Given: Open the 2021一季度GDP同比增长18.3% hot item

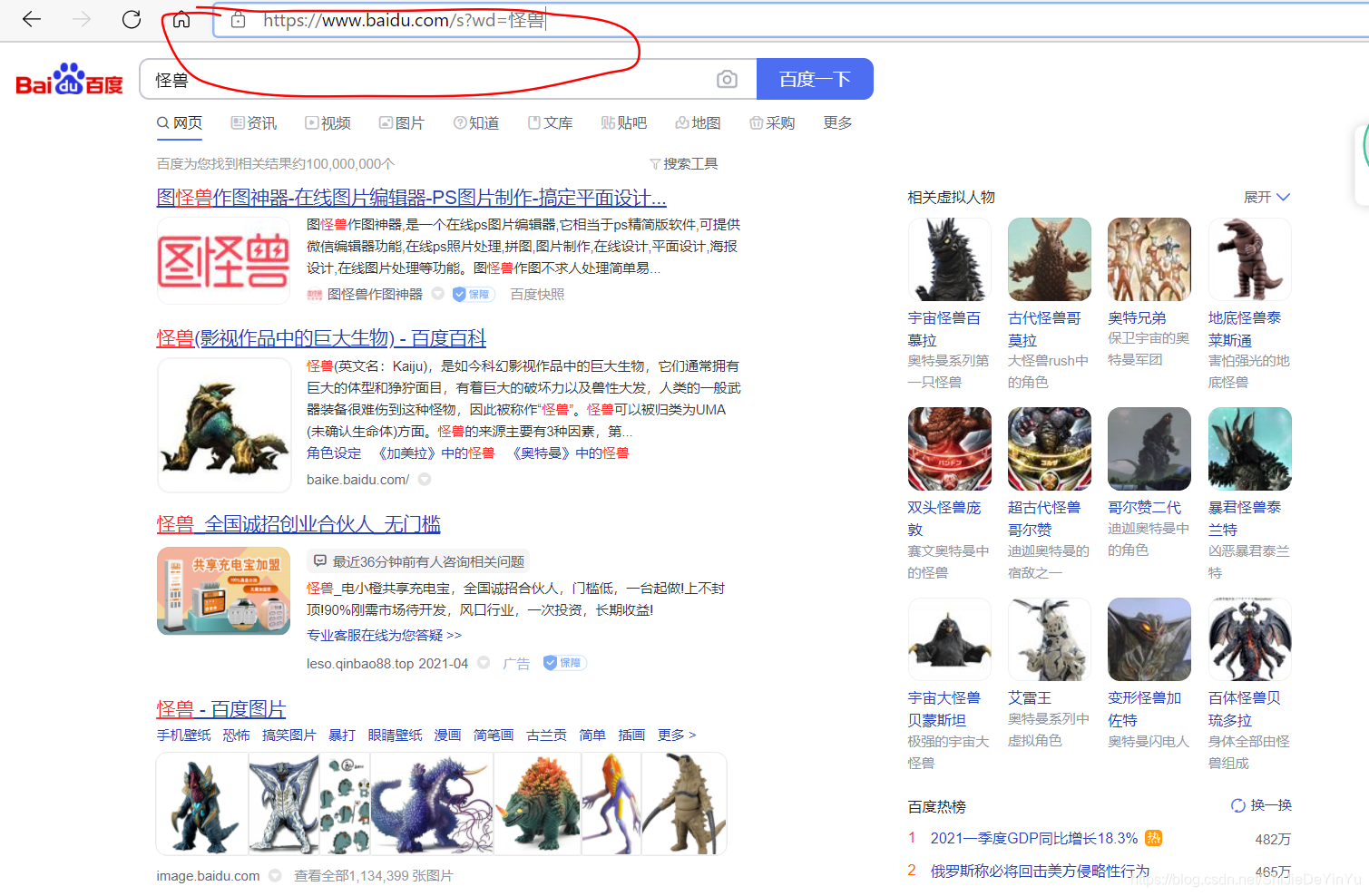Looking at the screenshot, I should (1034, 838).
